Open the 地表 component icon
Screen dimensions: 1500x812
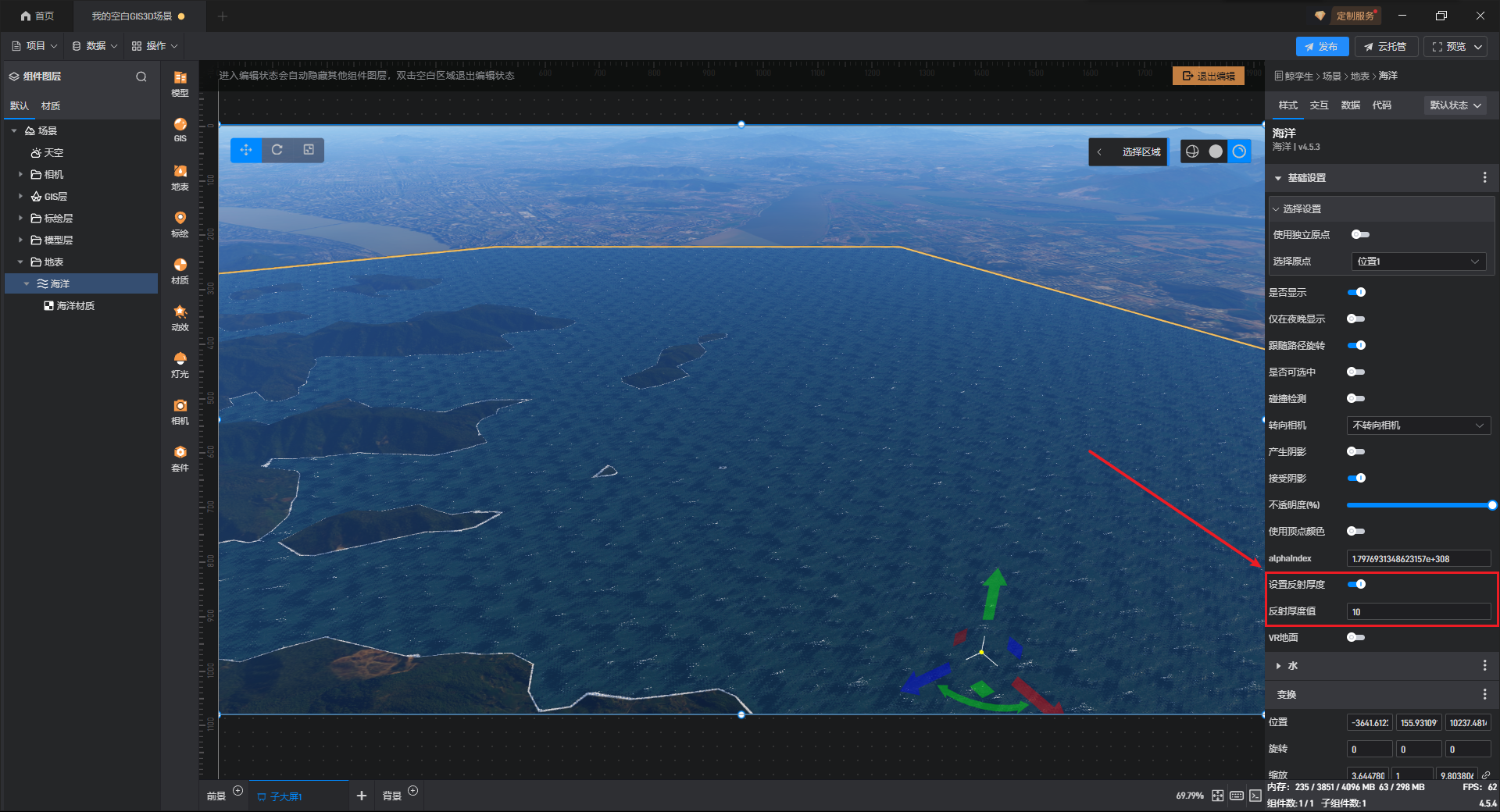click(180, 177)
